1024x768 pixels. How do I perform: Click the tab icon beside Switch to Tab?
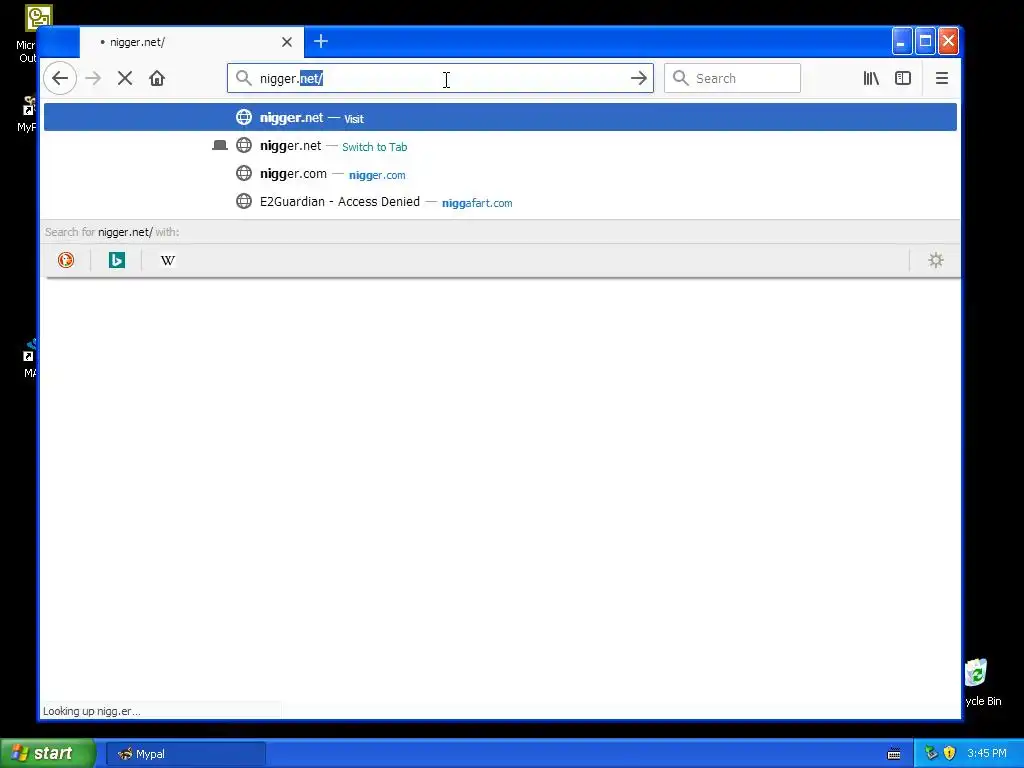pos(220,146)
